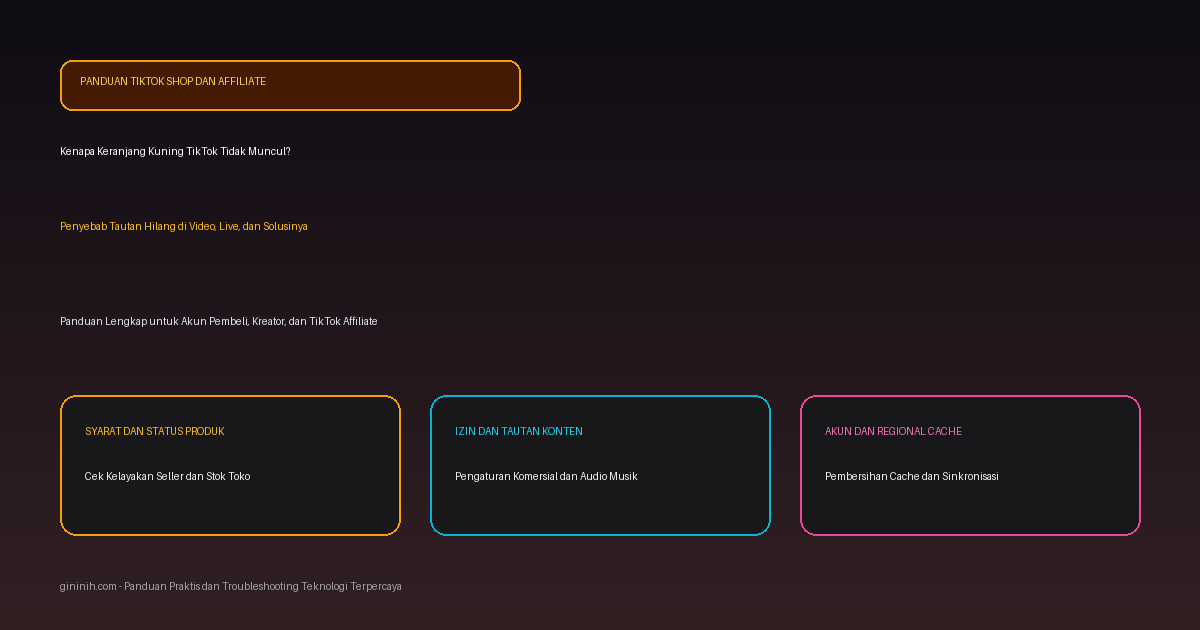The width and height of the screenshot is (1200, 630).
Task: Click Cek Kelayakan Seller dan Stok Toko text
Action: (x=168, y=476)
